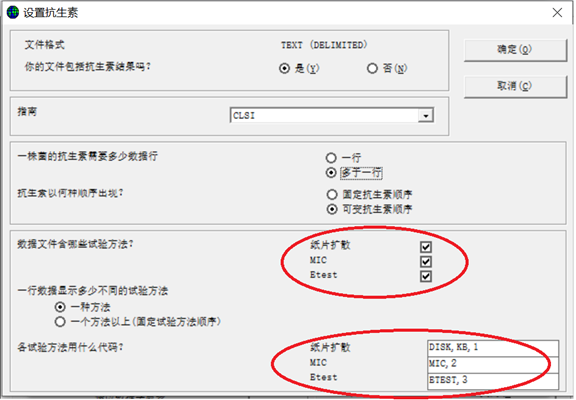The image size is (576, 400).
Task: Toggle the Etest method checkbox
Action: coord(426,276)
